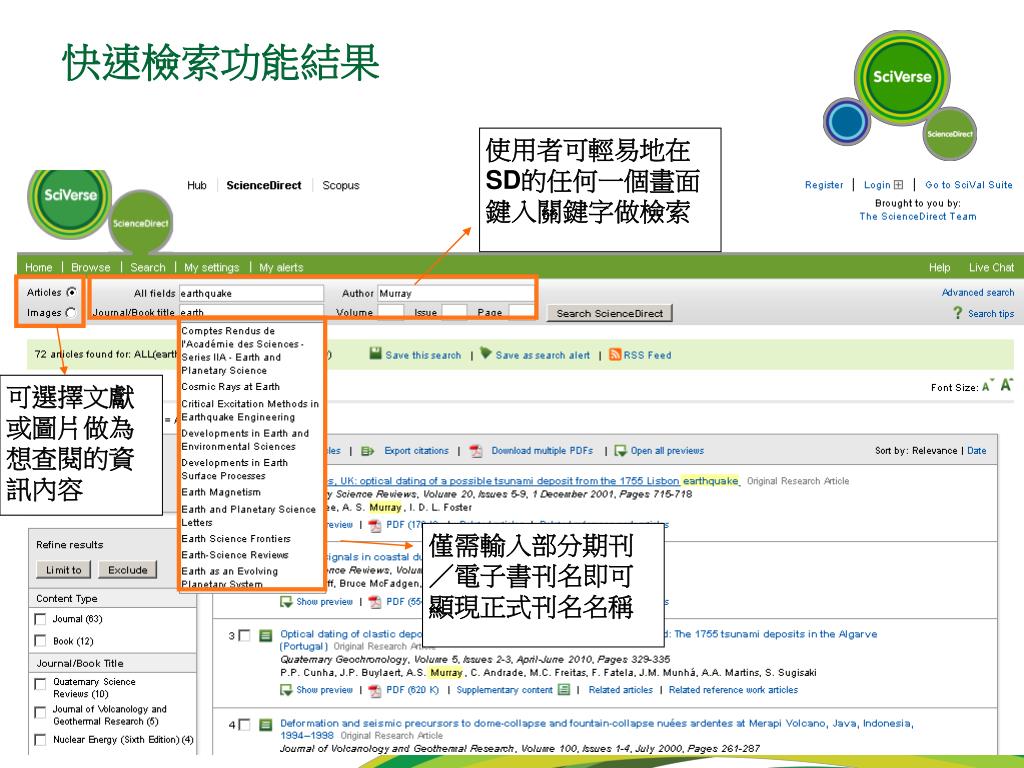Screen dimensions: 1024x768
Task: Click green article icon beside result 4
Action: [265, 724]
